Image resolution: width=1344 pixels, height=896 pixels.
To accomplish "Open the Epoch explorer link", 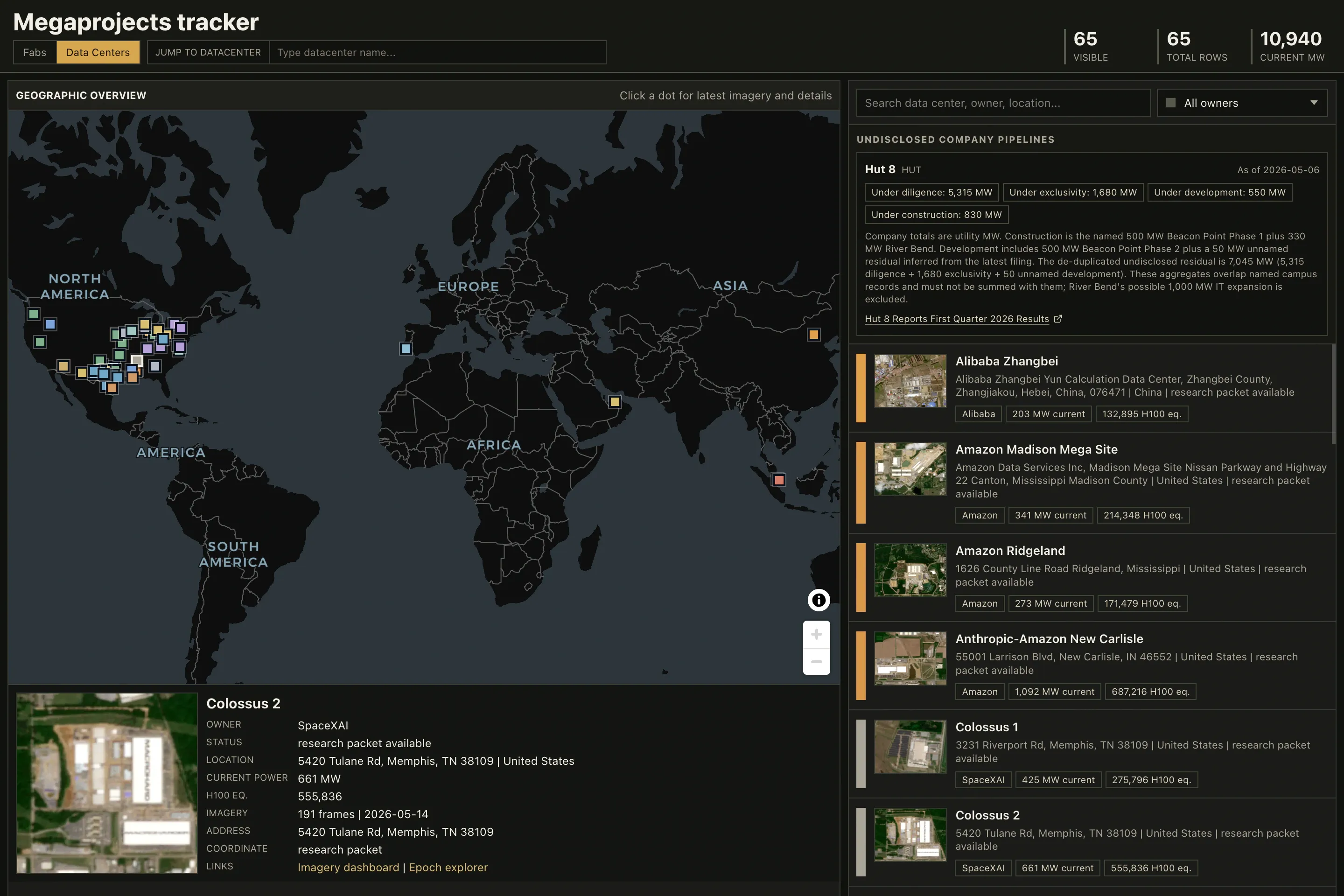I will pyautogui.click(x=448, y=868).
